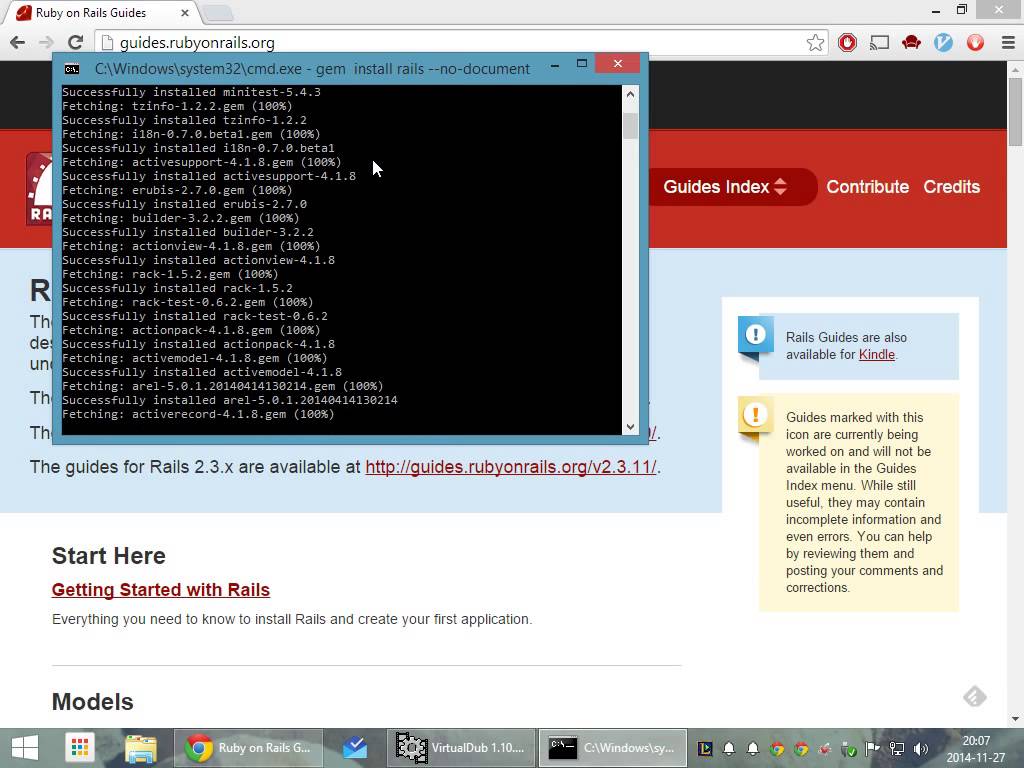The height and width of the screenshot is (768, 1024).
Task: Open the red shield extension icon
Action: point(975,43)
